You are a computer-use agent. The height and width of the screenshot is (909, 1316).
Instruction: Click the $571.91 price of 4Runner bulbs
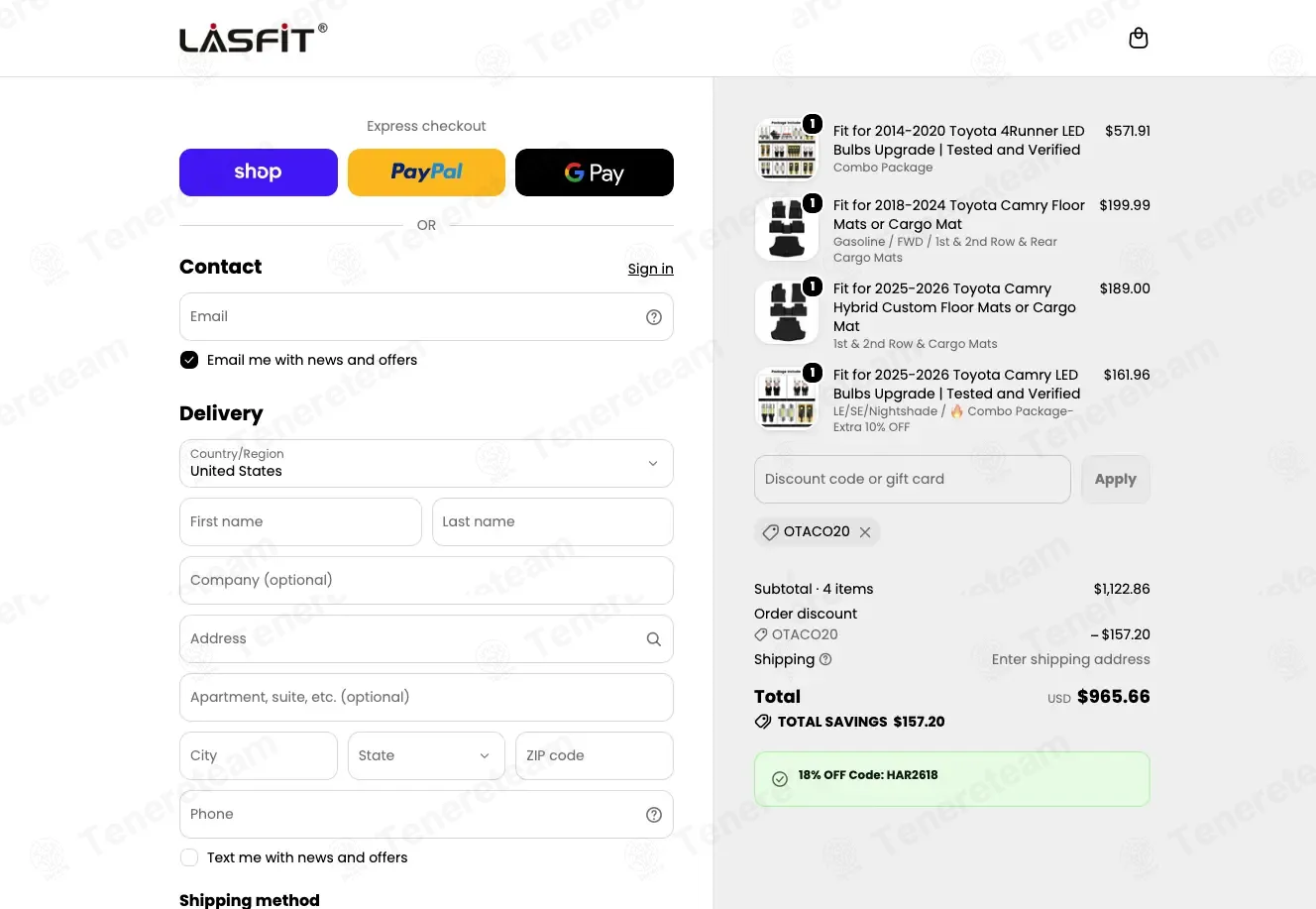click(1128, 131)
